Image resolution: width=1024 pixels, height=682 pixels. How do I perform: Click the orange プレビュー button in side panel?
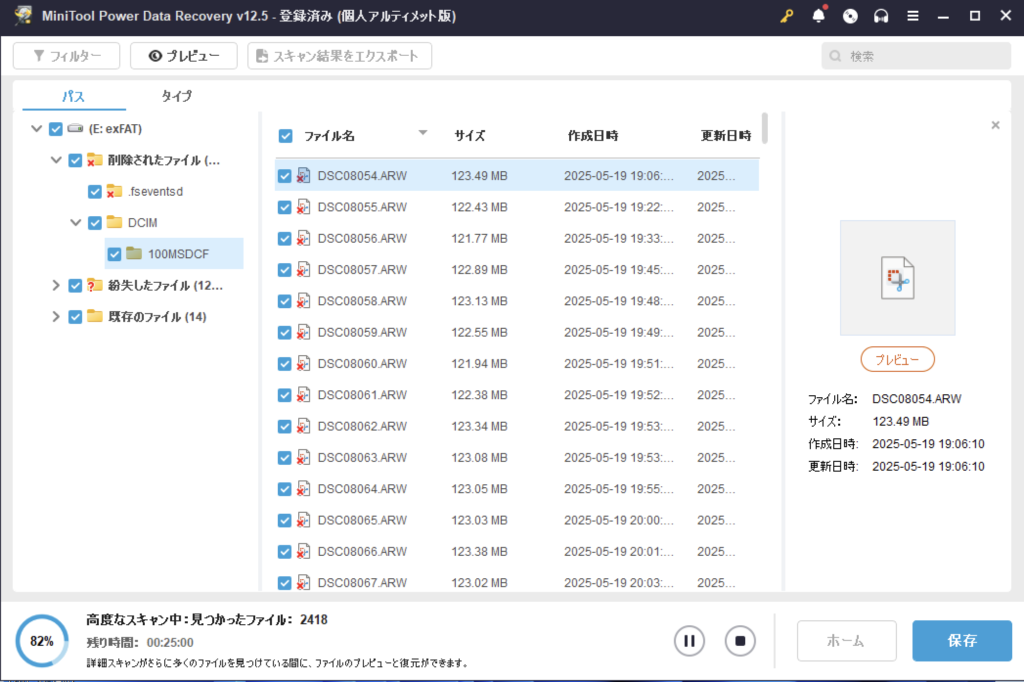click(897, 359)
